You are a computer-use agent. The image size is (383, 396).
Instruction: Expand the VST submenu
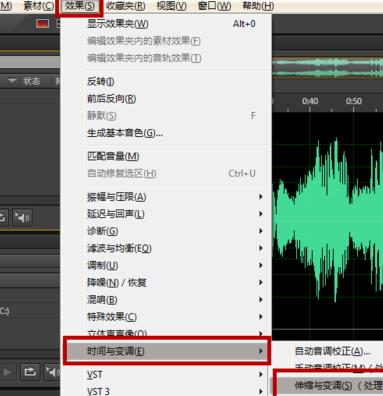coord(166,375)
